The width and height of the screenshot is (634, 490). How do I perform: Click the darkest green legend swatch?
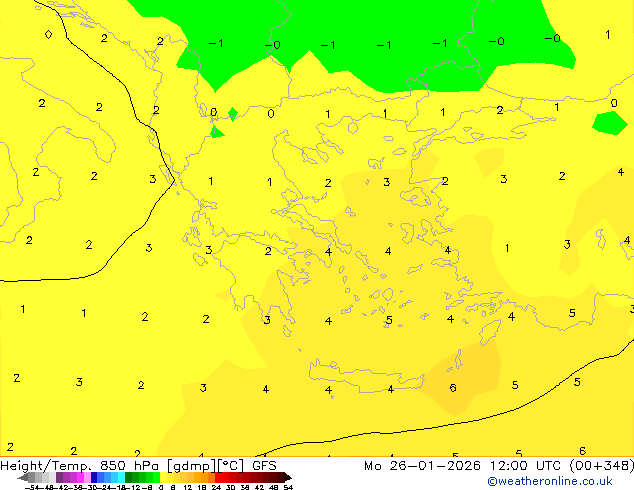(128, 477)
